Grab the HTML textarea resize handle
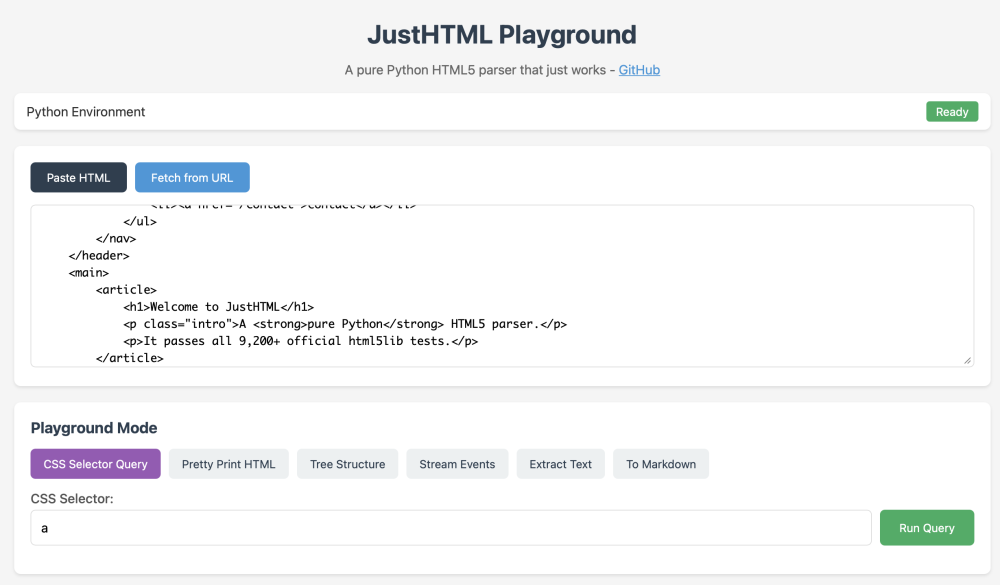Image resolution: width=1000 pixels, height=585 pixels. (967, 360)
